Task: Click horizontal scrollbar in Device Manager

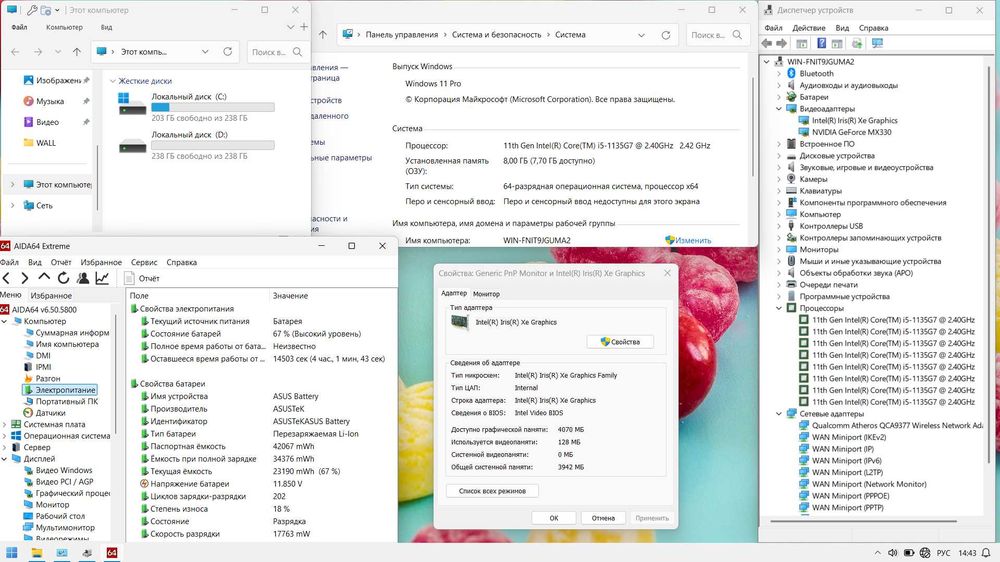Action: [864, 521]
